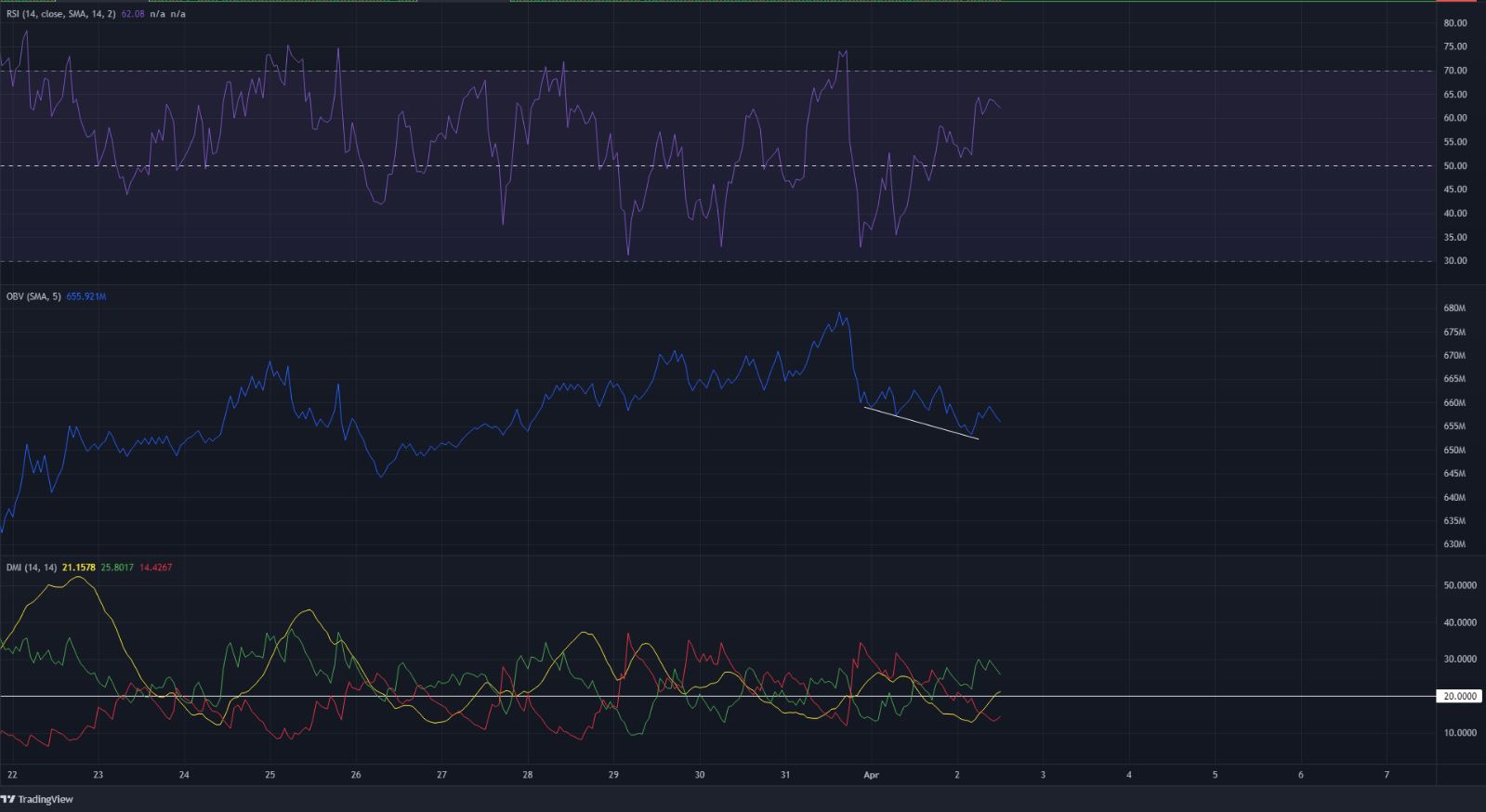Select the OBV indicator legend title
The image size is (1486, 812).
point(33,296)
